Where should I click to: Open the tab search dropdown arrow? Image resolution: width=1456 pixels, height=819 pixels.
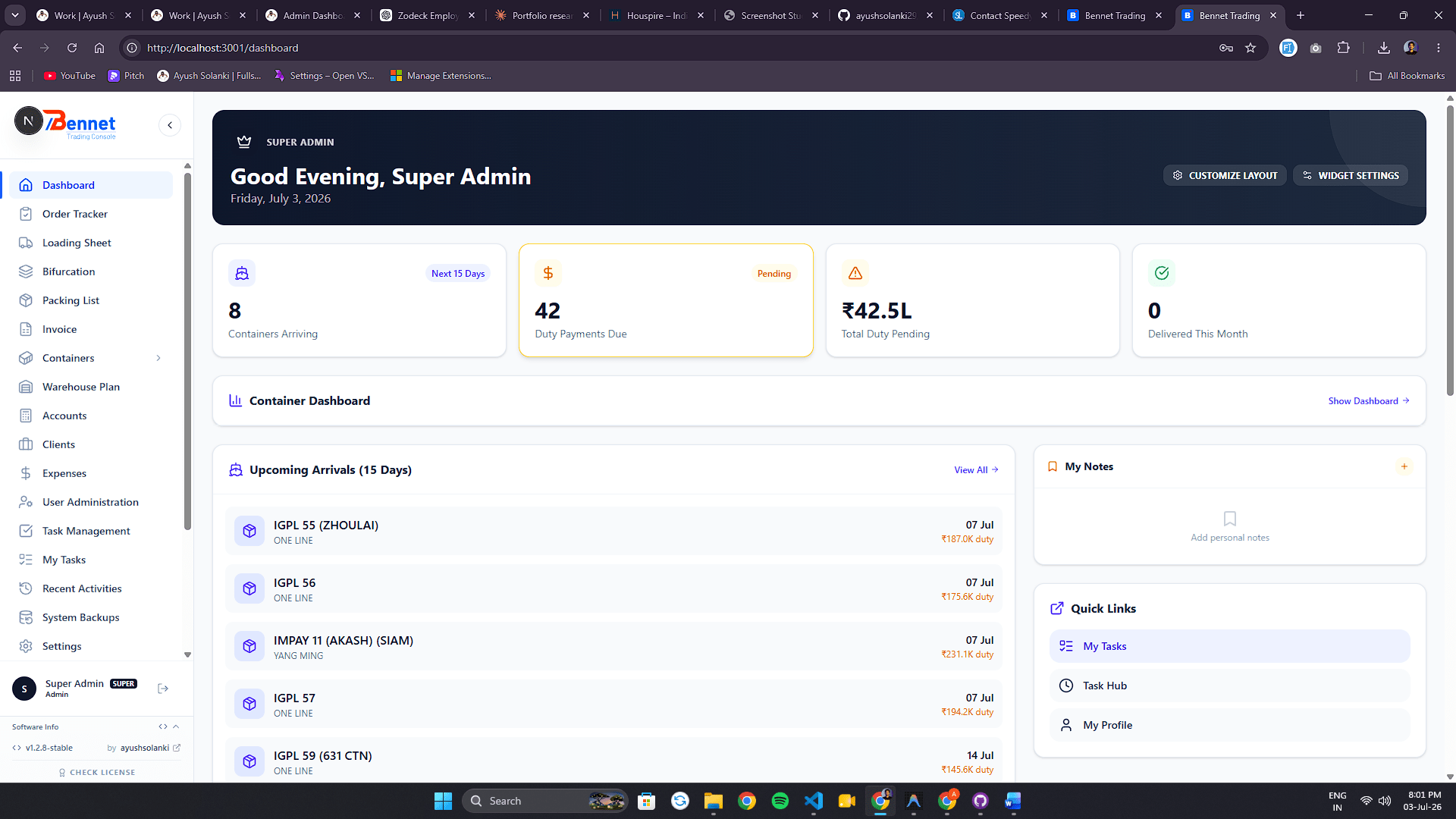pyautogui.click(x=15, y=15)
